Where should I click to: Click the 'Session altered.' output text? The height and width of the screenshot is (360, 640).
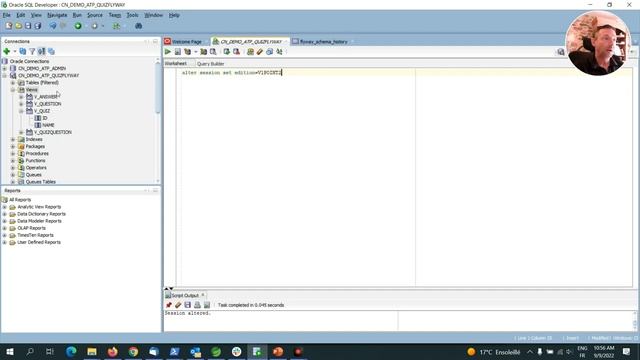187,313
